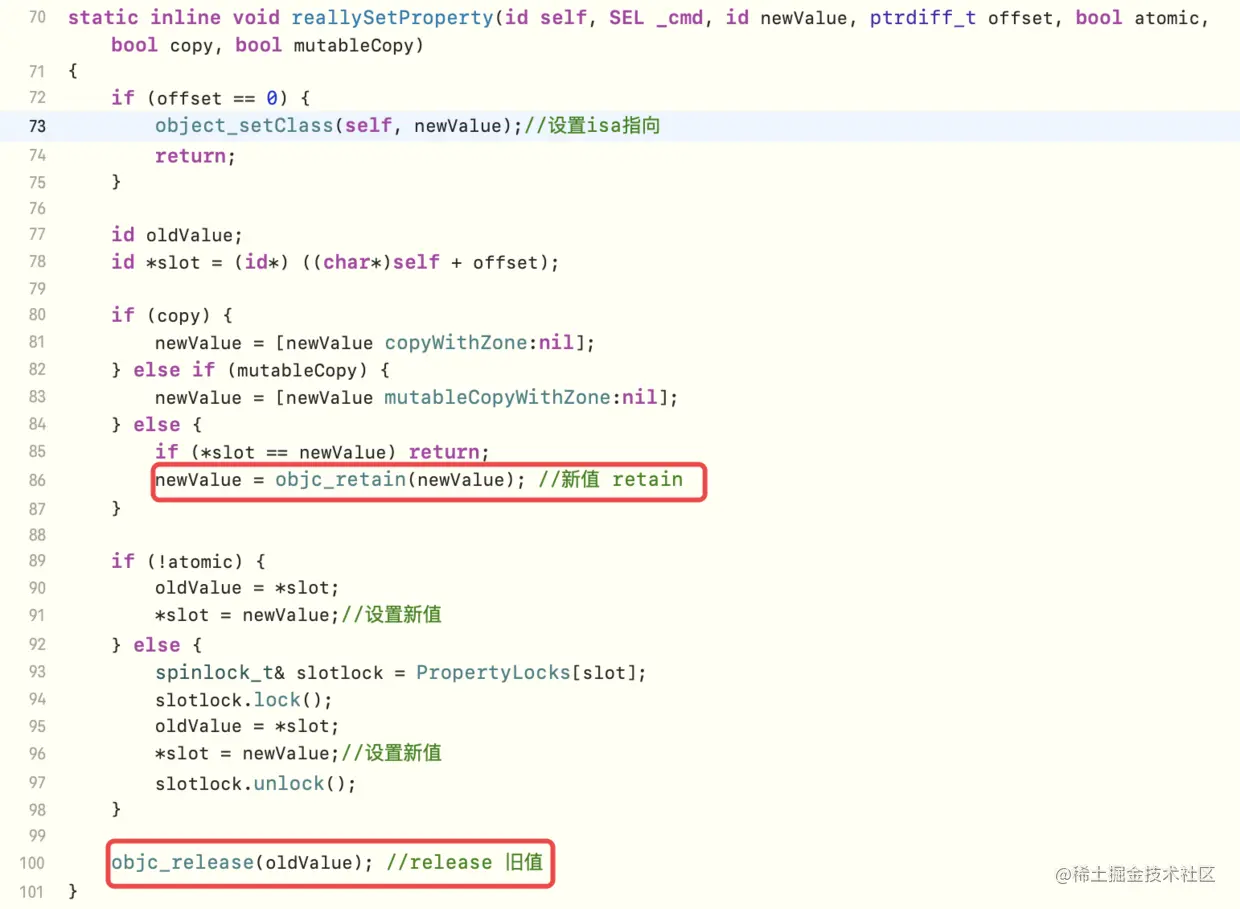The height and width of the screenshot is (909, 1240).
Task: Click the ptrdiff_t type in signature
Action: pos(923,18)
